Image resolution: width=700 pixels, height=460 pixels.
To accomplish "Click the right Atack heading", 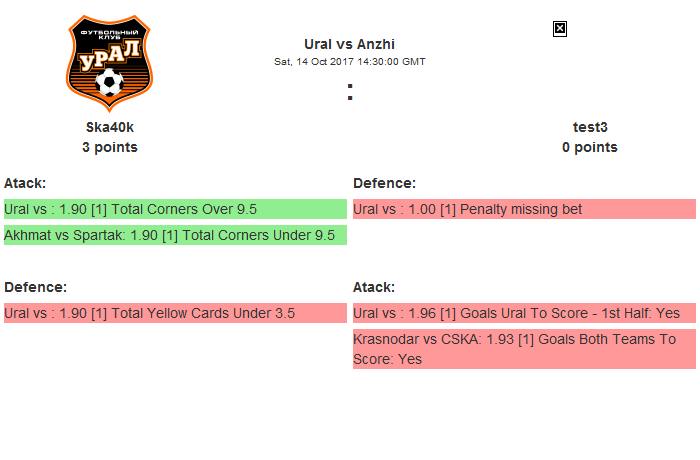I will tap(374, 287).
